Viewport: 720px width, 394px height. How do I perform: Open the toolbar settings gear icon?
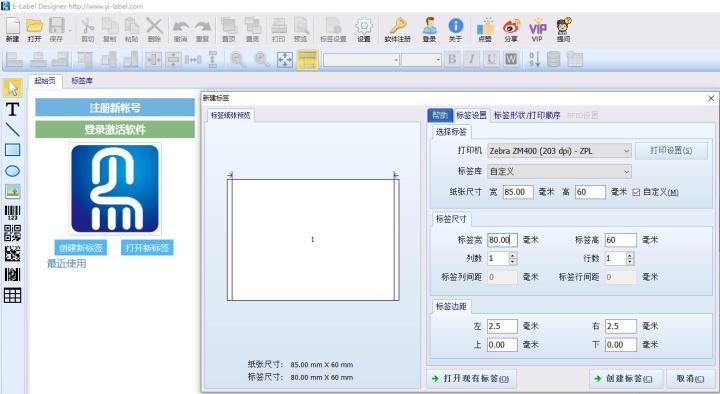click(x=364, y=30)
